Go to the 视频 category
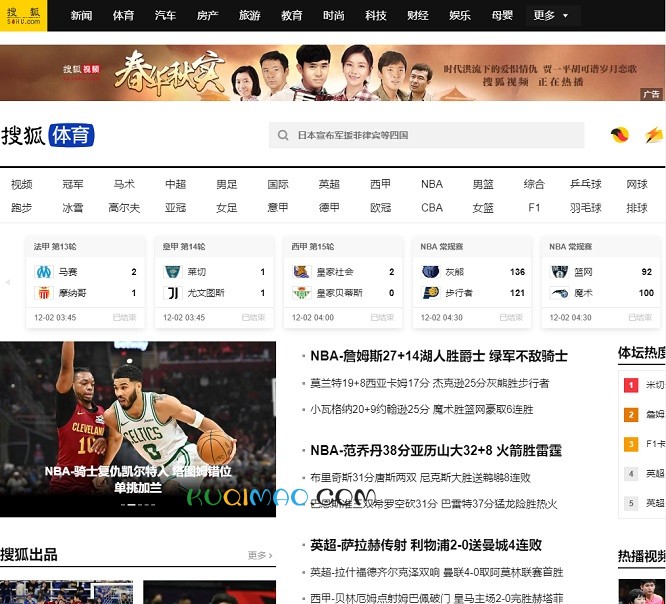Viewport: 666px width, 604px height. click(x=22, y=184)
